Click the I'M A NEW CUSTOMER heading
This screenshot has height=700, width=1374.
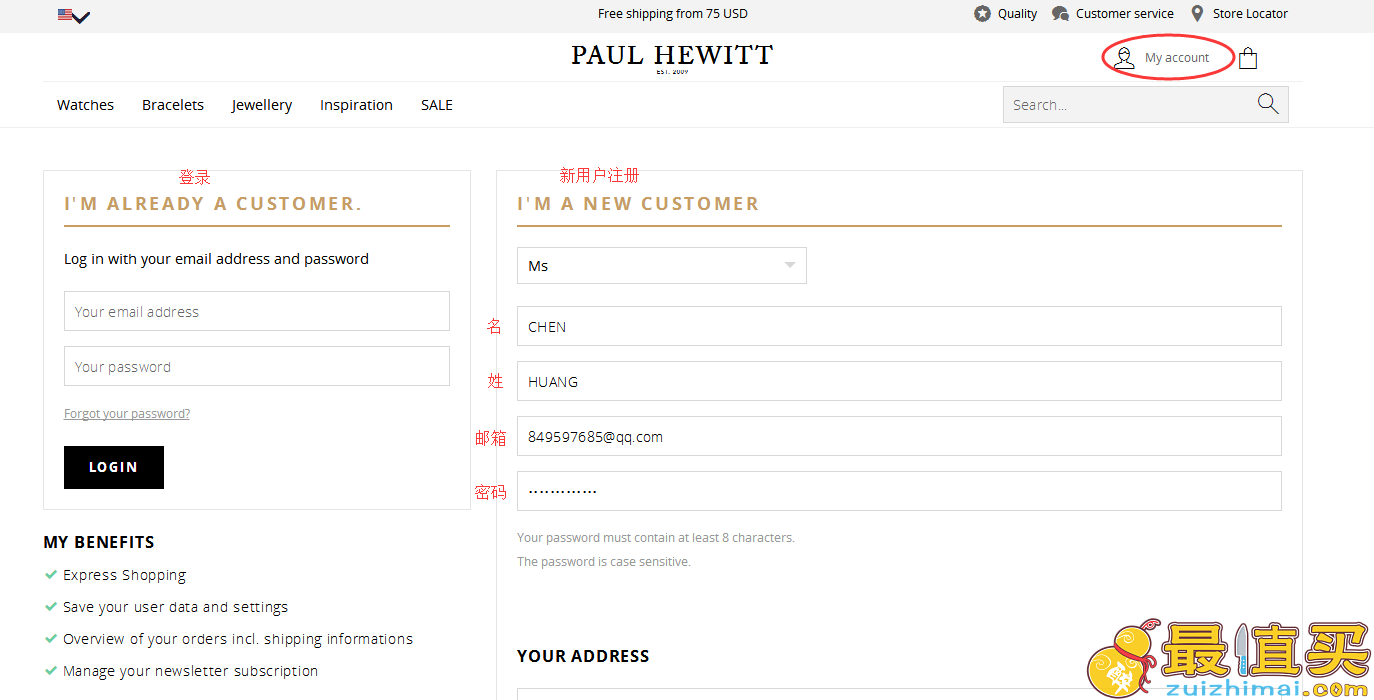tap(638, 204)
